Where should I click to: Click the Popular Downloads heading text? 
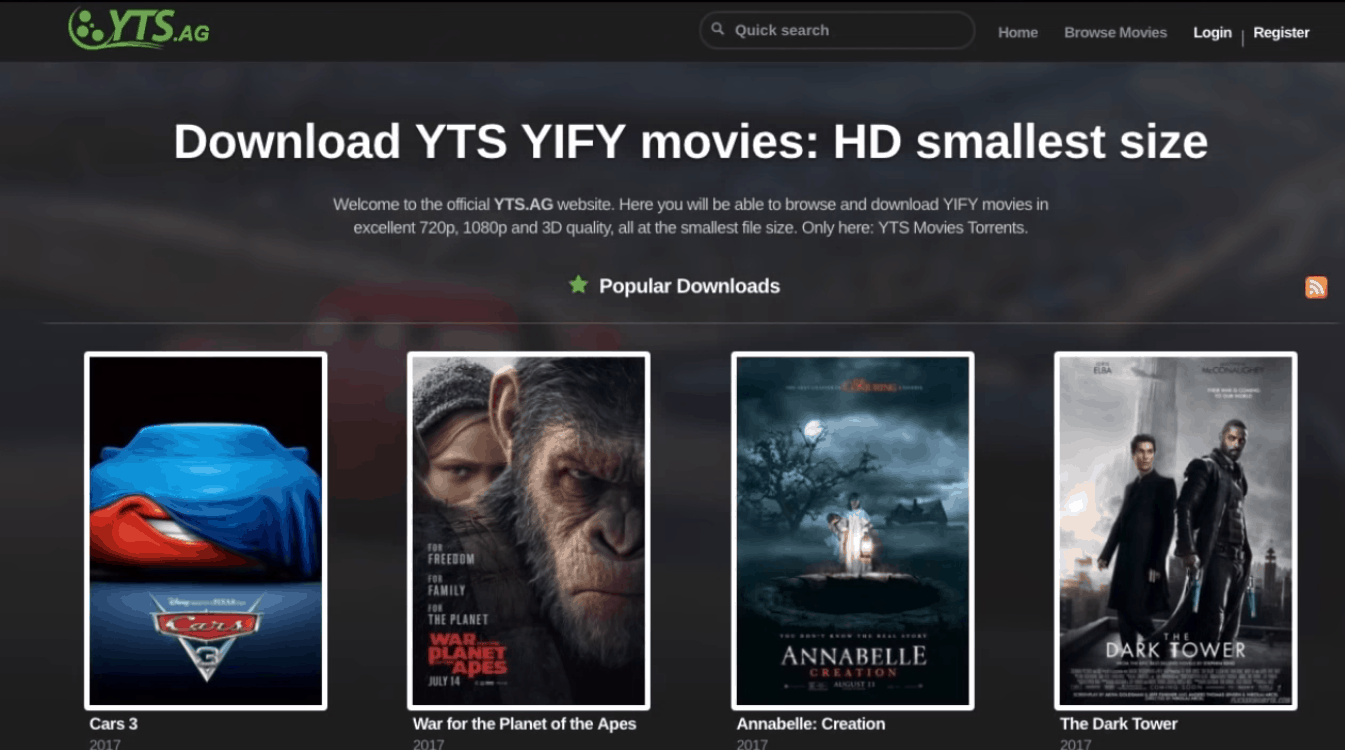coord(689,286)
